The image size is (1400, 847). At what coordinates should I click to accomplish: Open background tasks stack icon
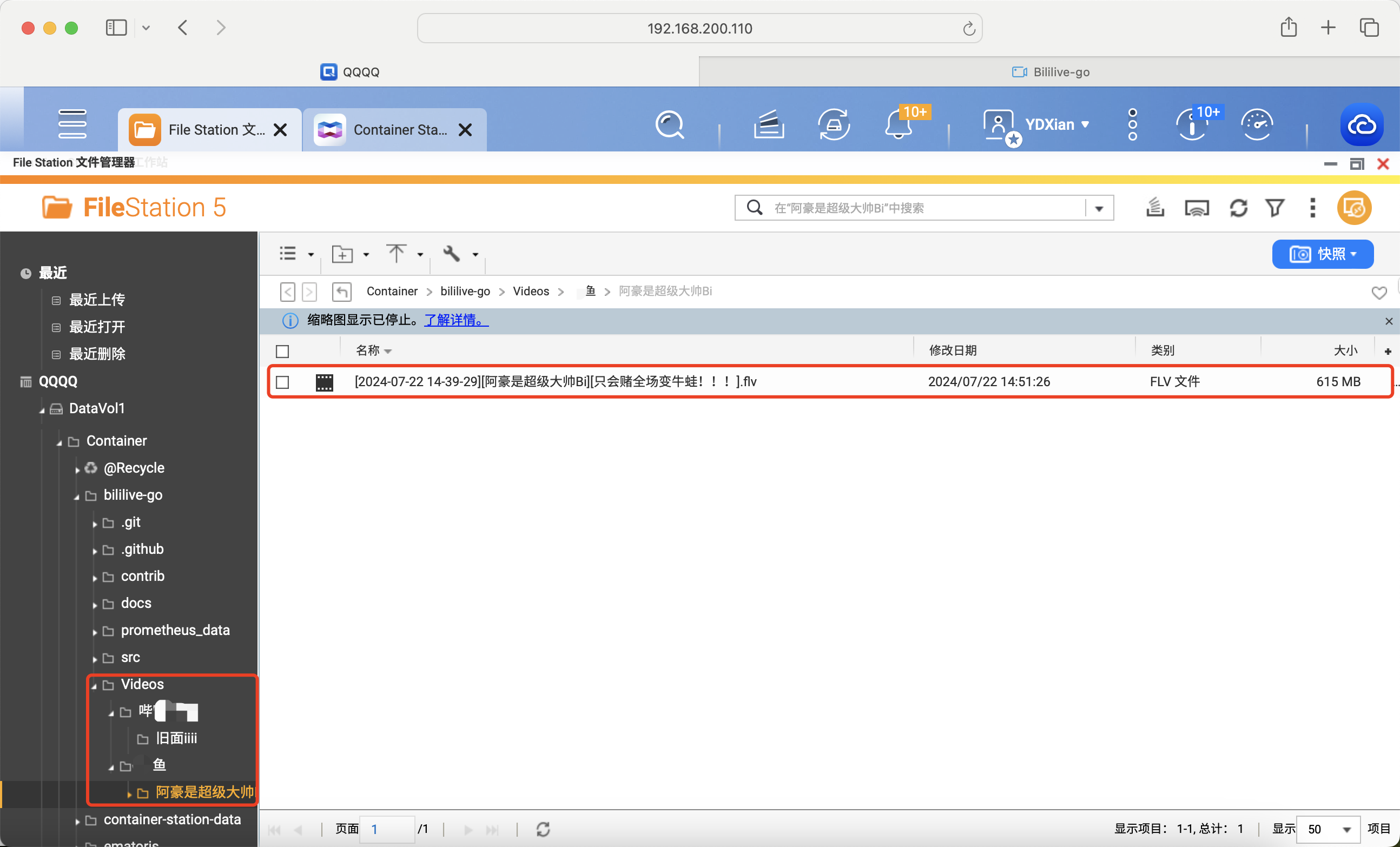tap(769, 124)
